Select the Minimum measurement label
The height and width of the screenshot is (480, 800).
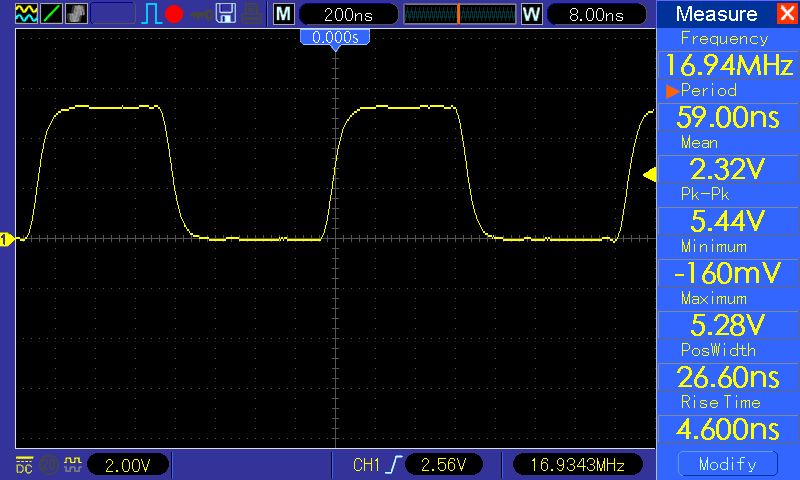click(714, 247)
